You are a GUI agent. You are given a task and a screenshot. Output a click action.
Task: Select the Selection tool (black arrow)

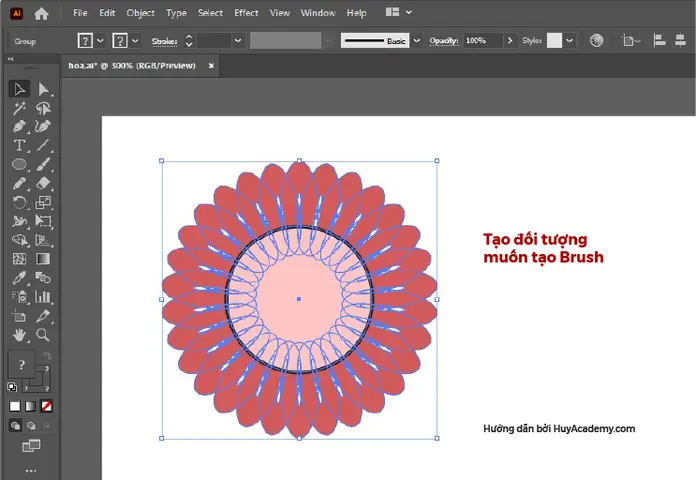point(20,89)
